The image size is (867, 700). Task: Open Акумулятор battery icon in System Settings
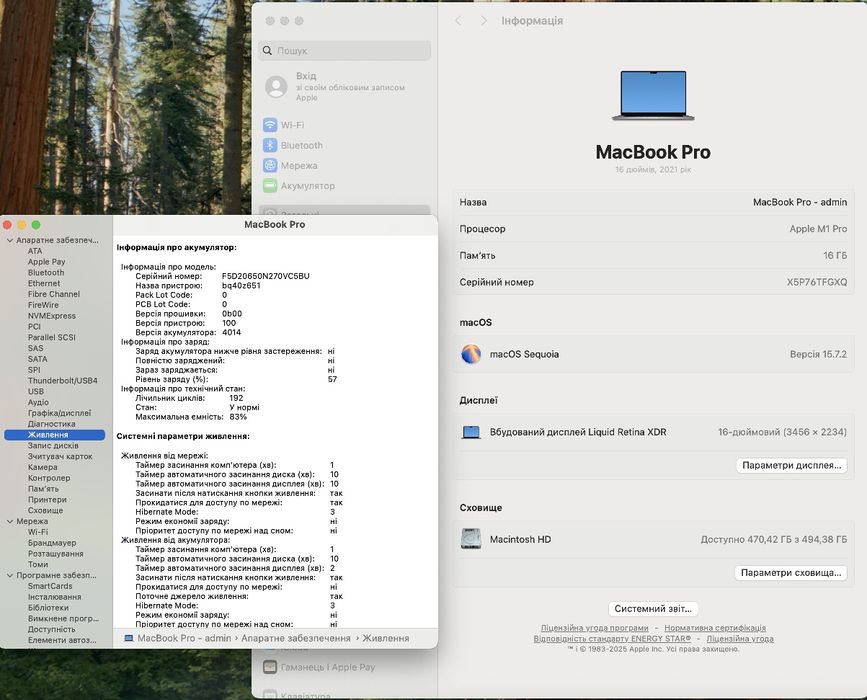270,186
